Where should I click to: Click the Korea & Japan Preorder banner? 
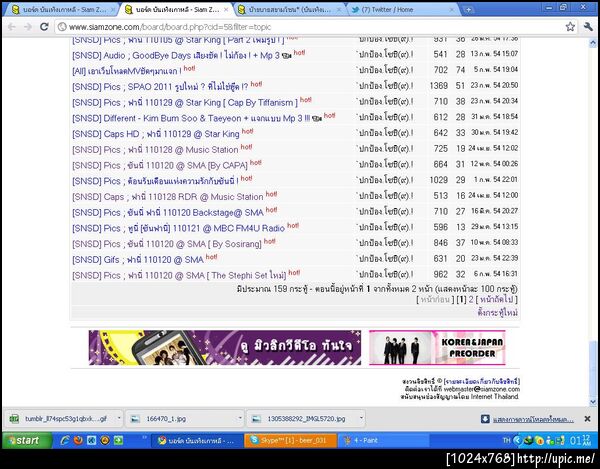coord(437,347)
